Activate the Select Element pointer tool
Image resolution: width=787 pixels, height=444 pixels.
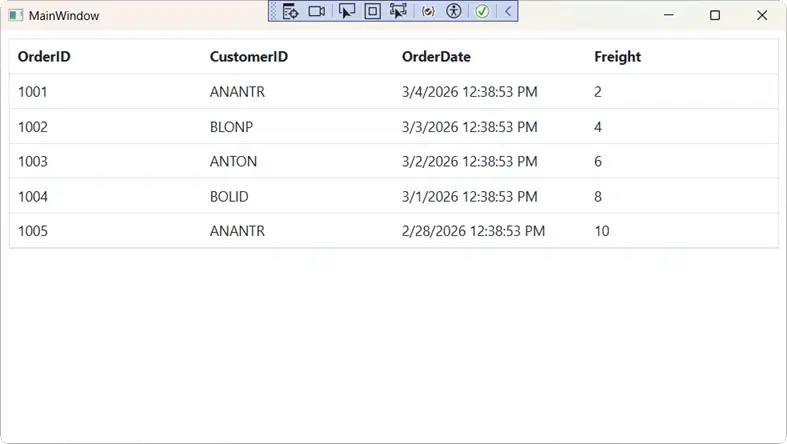coord(347,11)
